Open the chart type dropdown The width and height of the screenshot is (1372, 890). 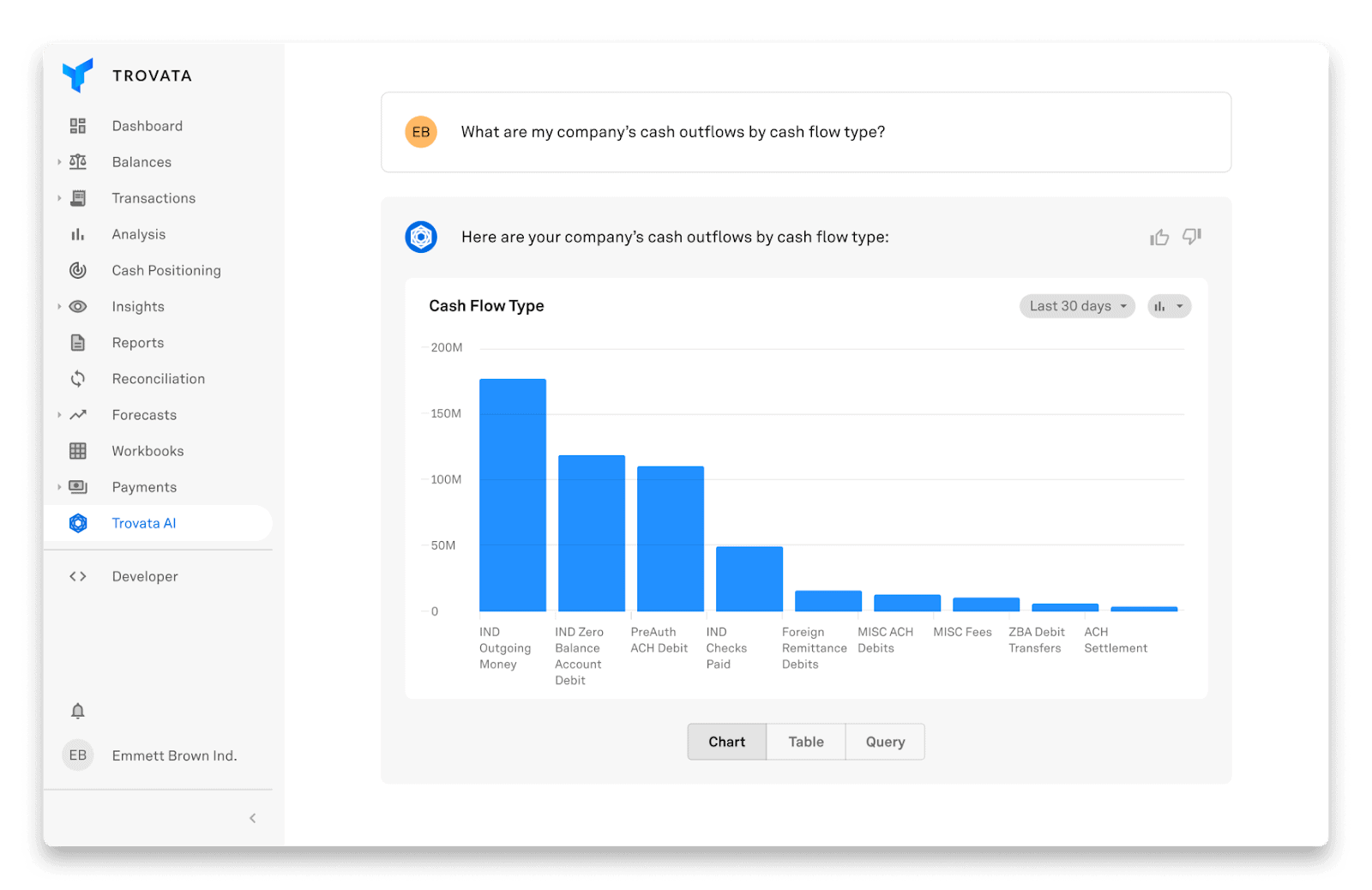click(1169, 306)
